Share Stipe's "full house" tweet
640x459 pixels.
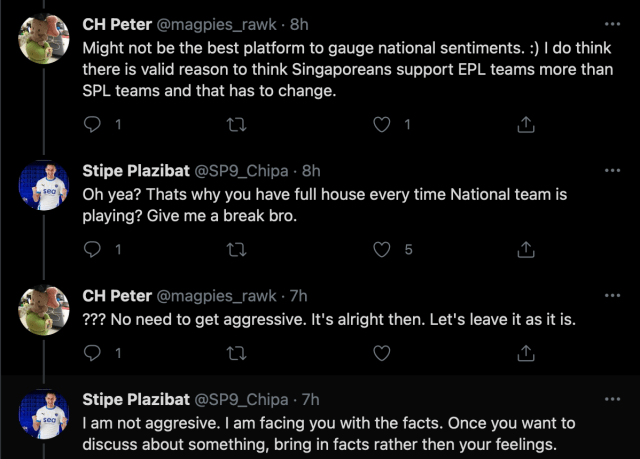point(525,249)
